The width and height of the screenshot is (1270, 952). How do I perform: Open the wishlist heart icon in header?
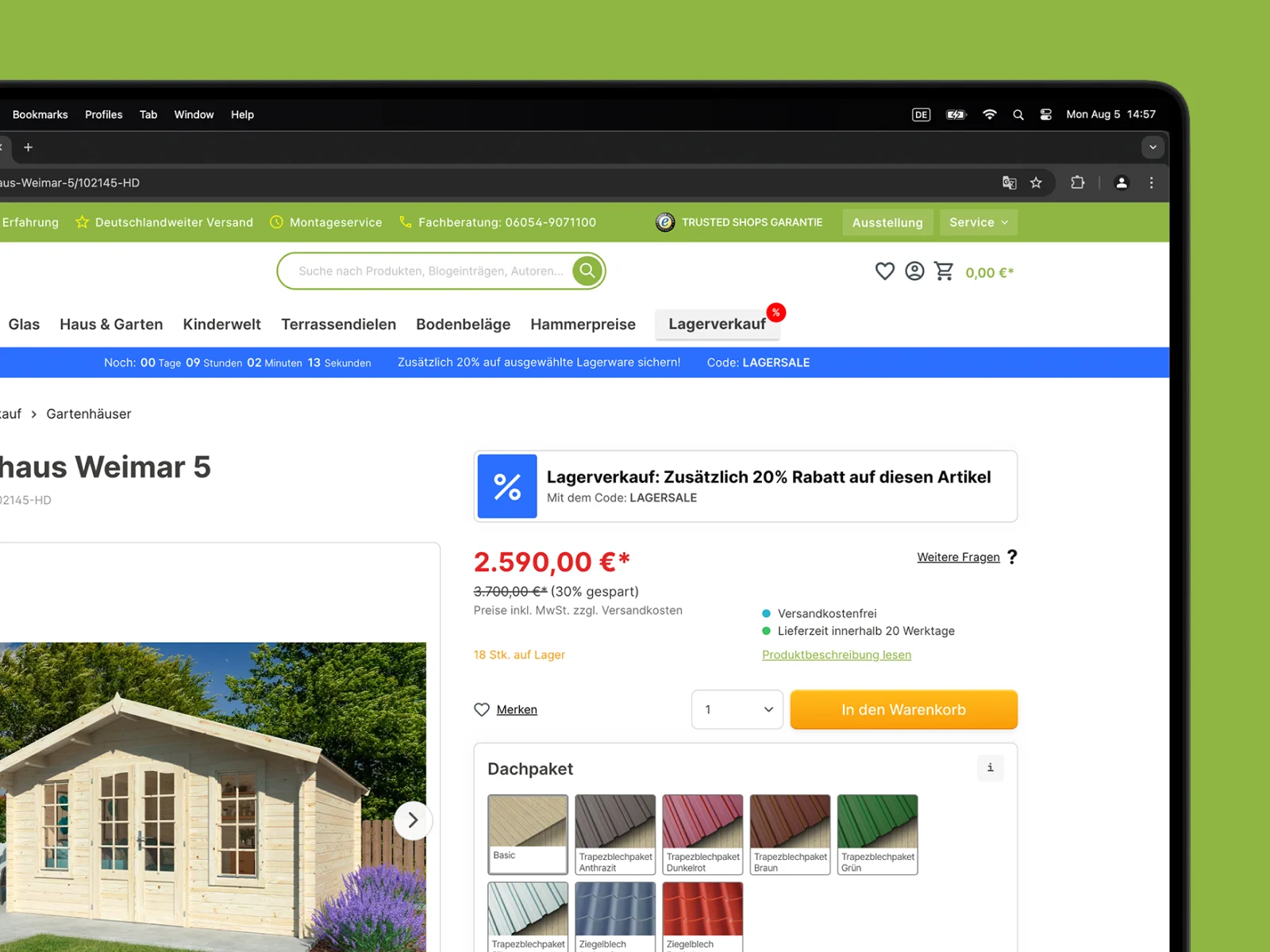(884, 271)
